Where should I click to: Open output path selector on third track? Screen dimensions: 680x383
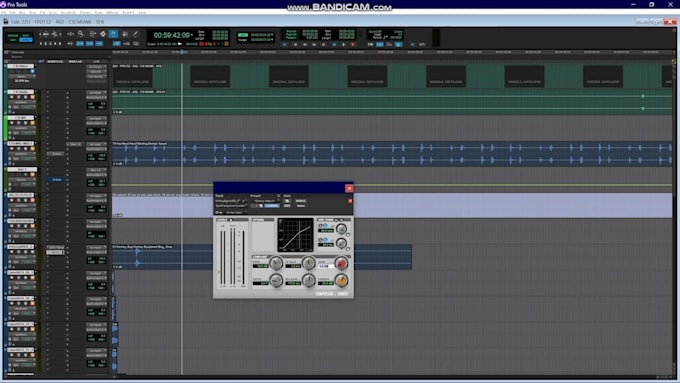pyautogui.click(x=96, y=123)
